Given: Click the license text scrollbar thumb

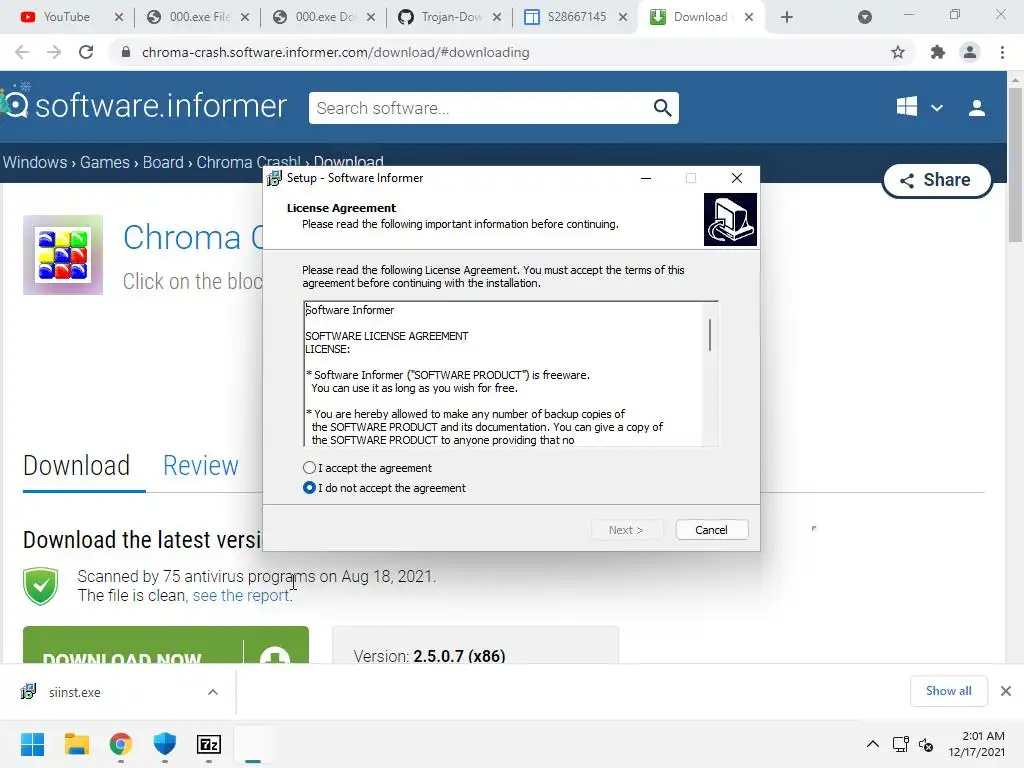Looking at the screenshot, I should click(710, 335).
